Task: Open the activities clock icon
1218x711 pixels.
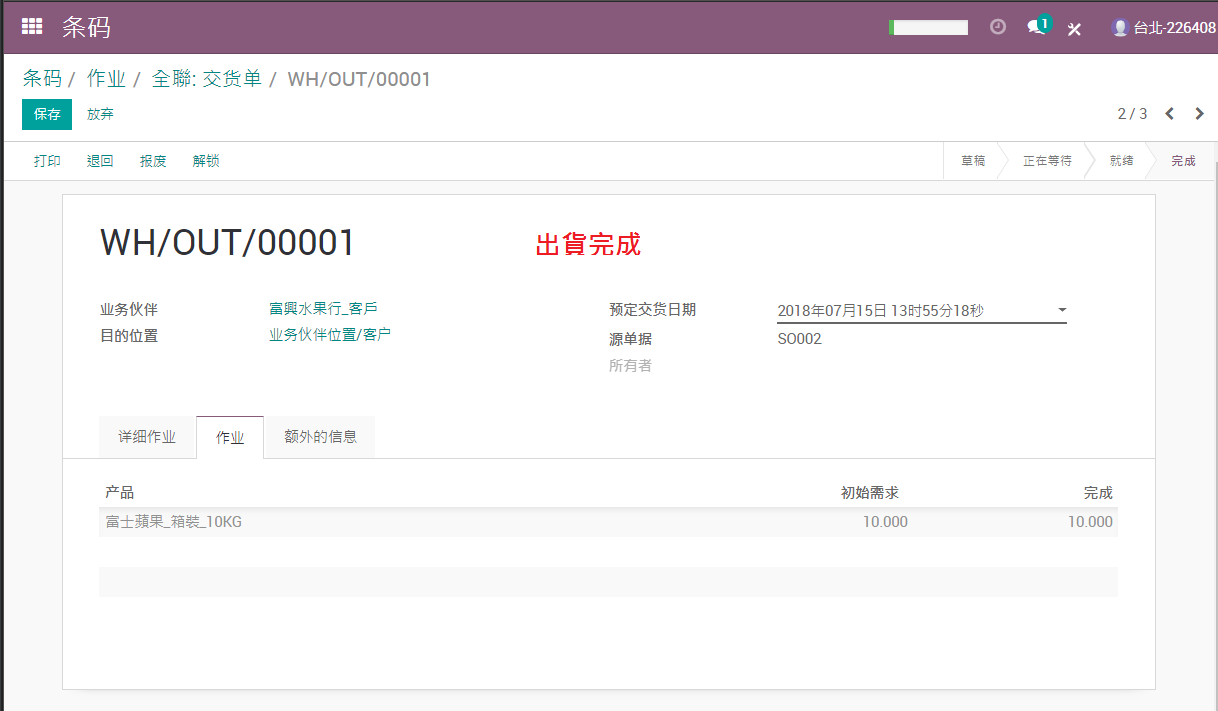Action: [x=997, y=27]
